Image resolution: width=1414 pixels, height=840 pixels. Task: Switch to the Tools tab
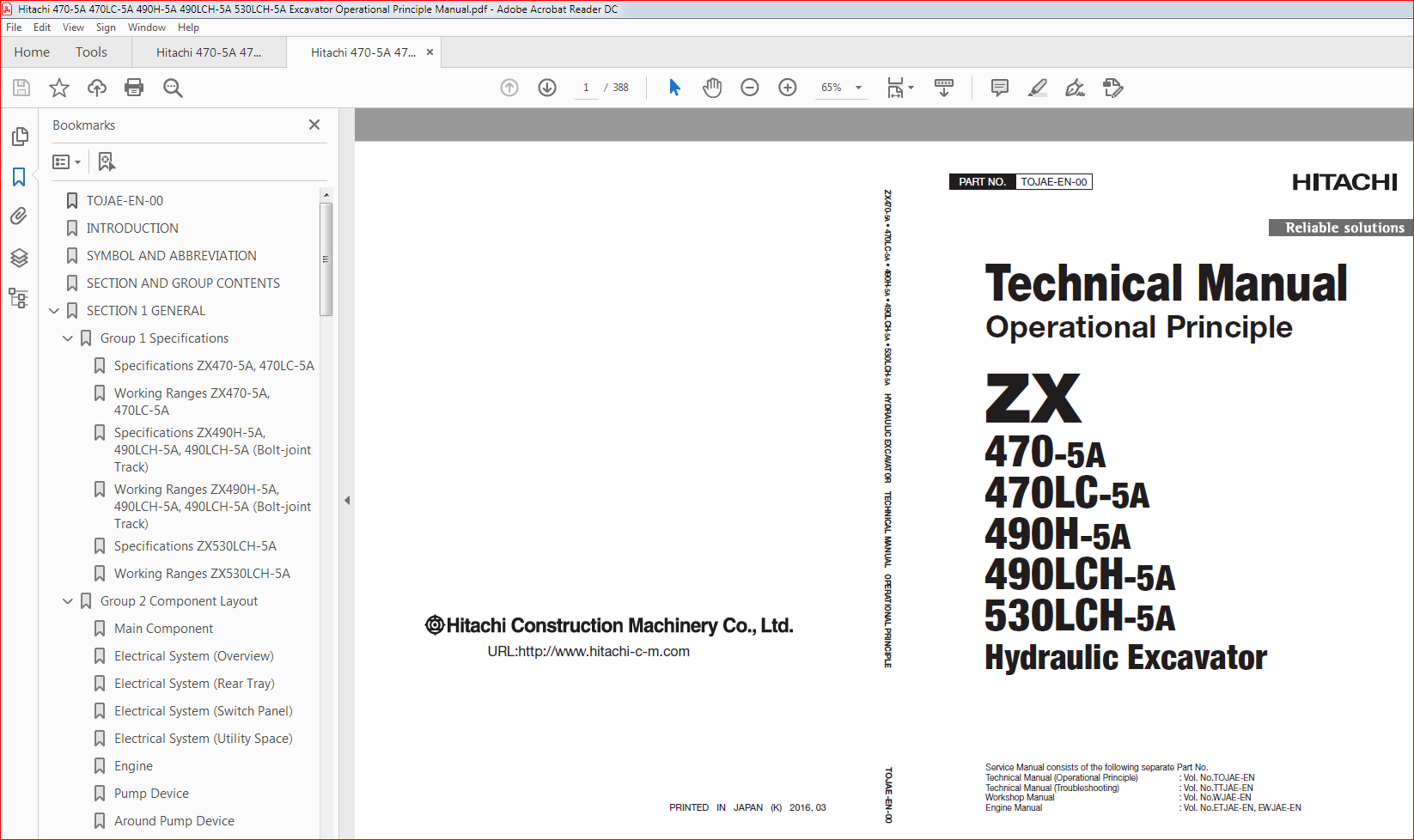[91, 52]
